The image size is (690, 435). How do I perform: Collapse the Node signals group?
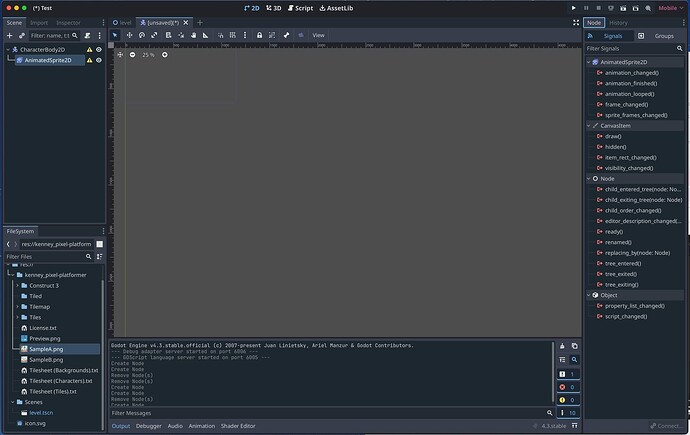coord(589,179)
